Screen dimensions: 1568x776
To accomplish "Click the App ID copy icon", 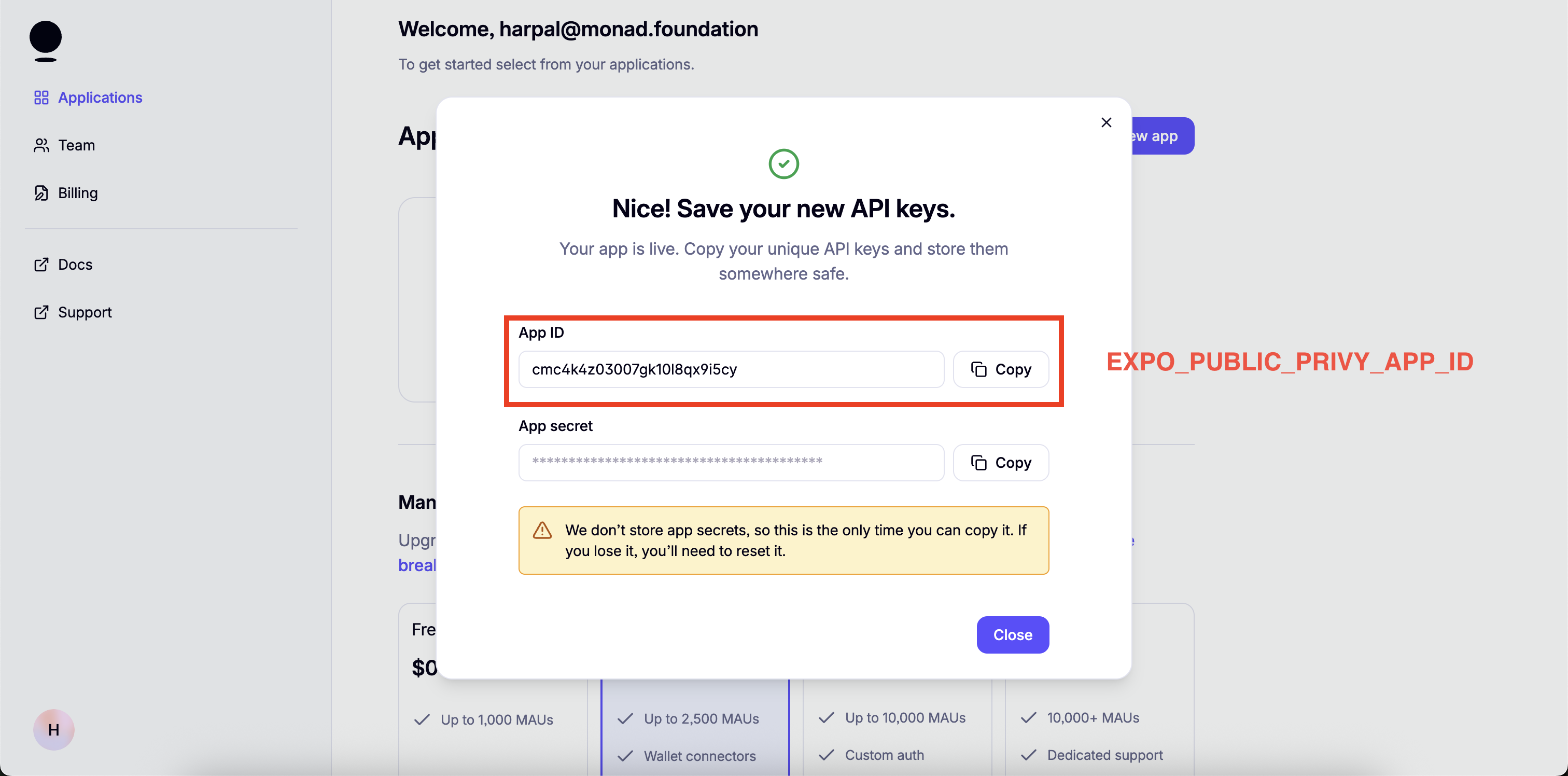I will pos(978,369).
